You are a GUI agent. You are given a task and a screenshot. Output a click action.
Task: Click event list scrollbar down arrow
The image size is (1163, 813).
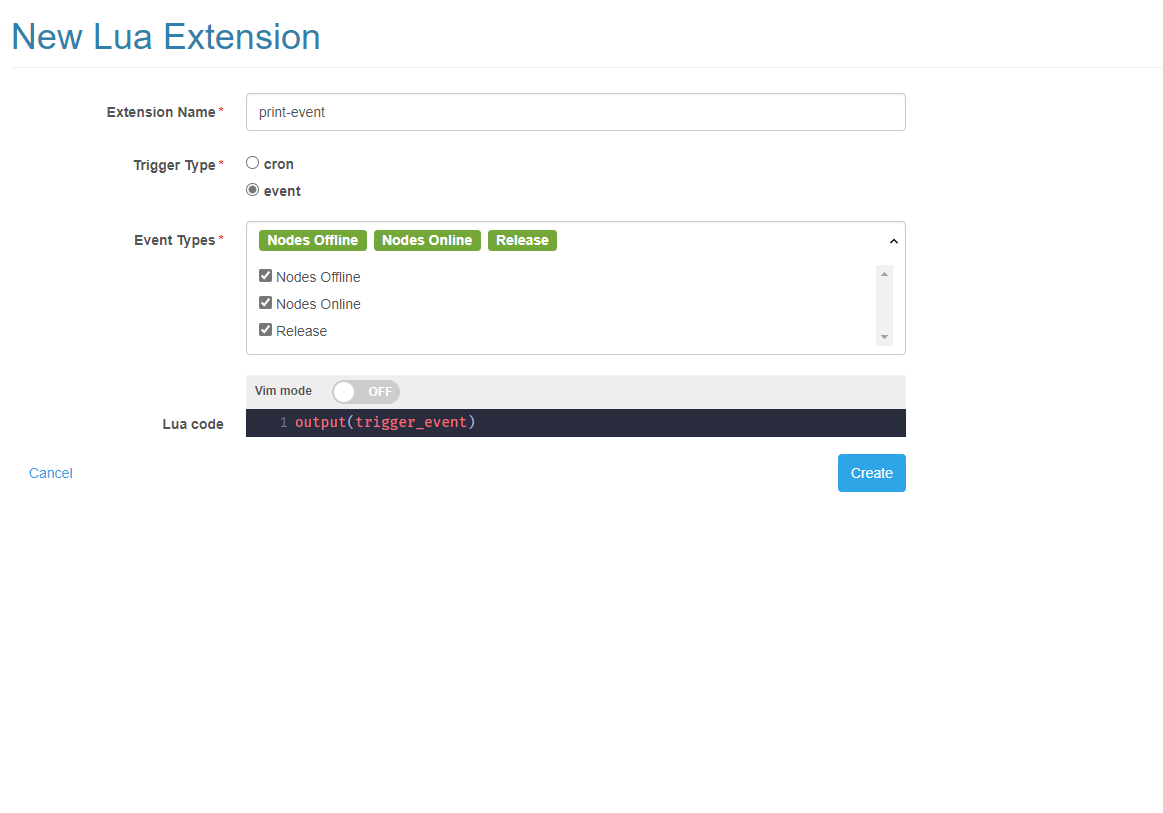884,337
